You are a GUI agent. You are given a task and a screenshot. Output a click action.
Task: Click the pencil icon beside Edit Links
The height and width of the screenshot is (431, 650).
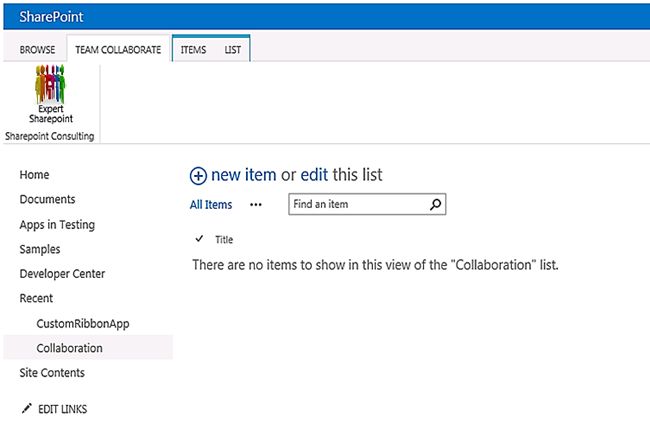coord(26,409)
